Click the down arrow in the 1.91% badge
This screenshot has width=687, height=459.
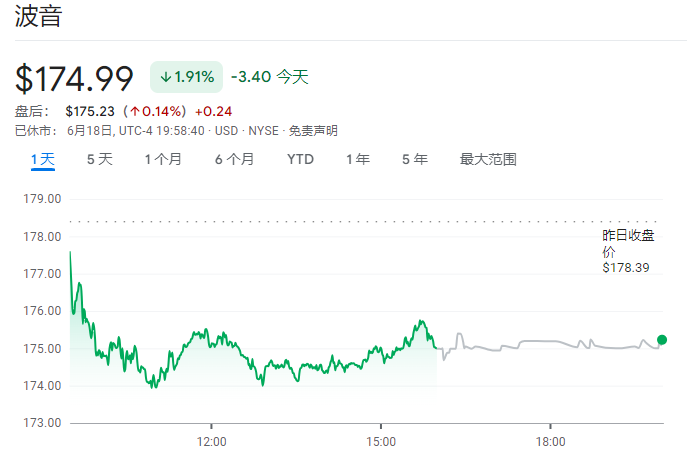tap(166, 77)
